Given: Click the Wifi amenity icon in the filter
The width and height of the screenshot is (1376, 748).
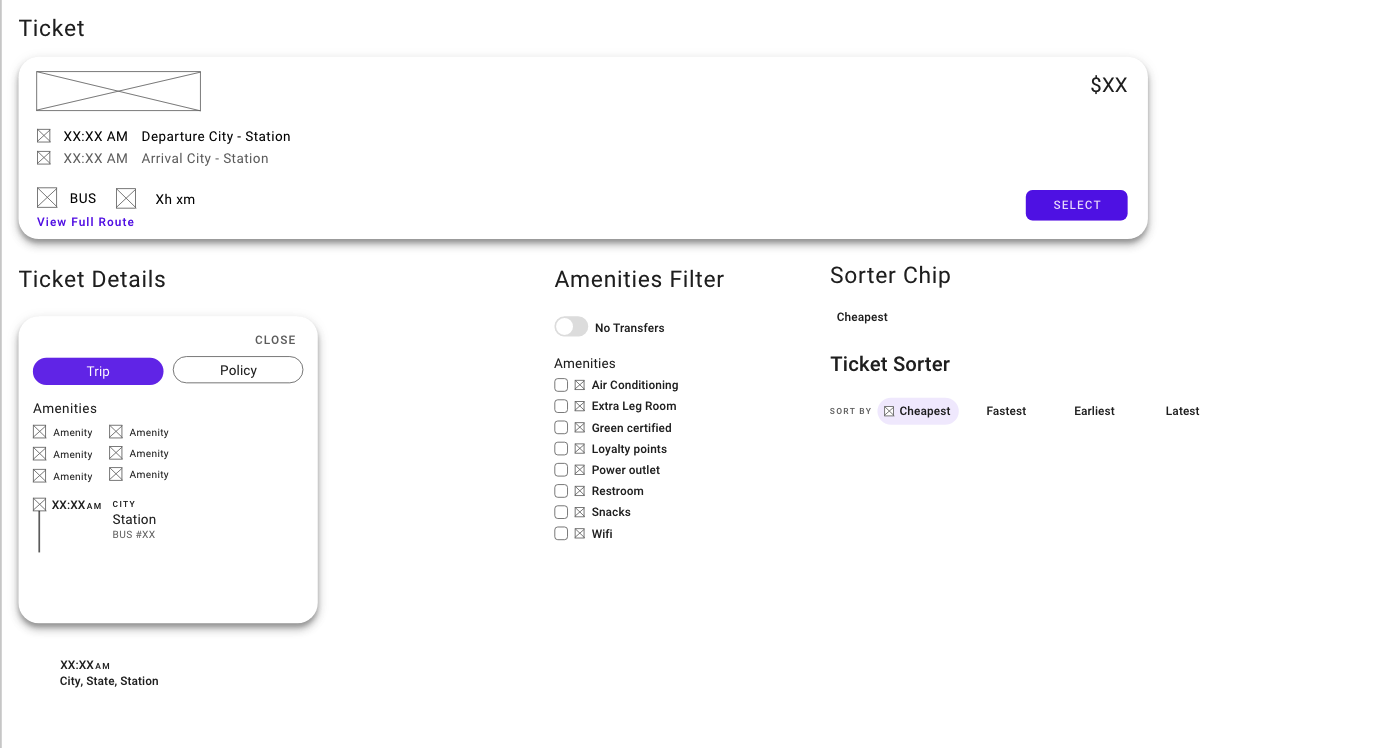Looking at the screenshot, I should pyautogui.click(x=578, y=533).
